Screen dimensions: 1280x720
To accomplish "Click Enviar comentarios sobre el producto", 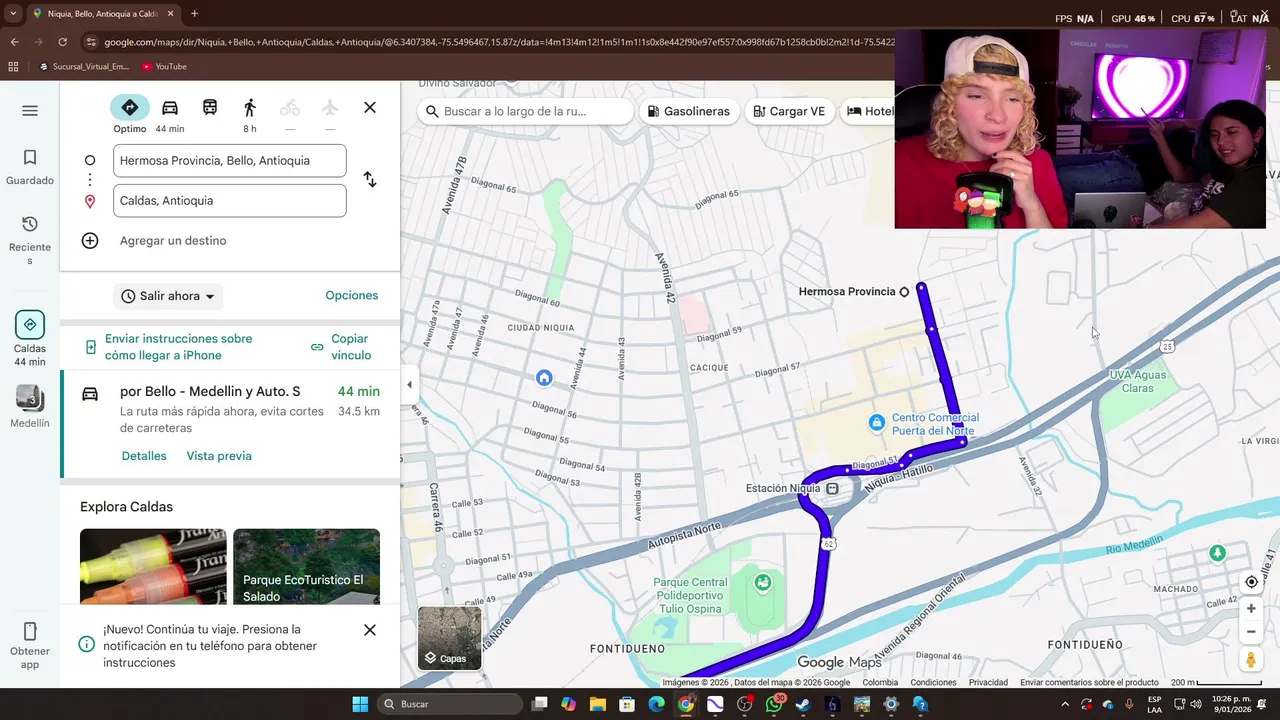I will (x=1089, y=683).
